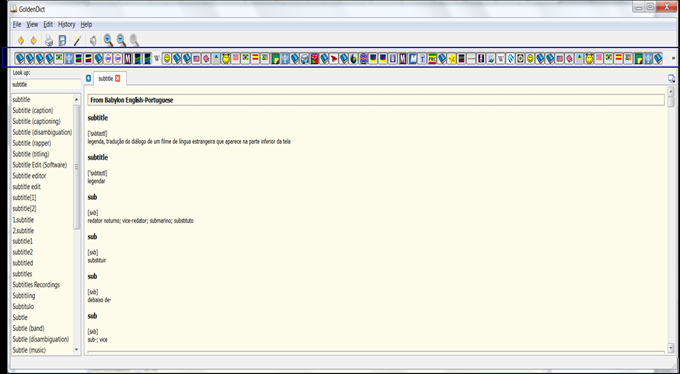Pronounce the word with the speaker icon
Image resolution: width=680 pixels, height=374 pixels.
(x=92, y=41)
